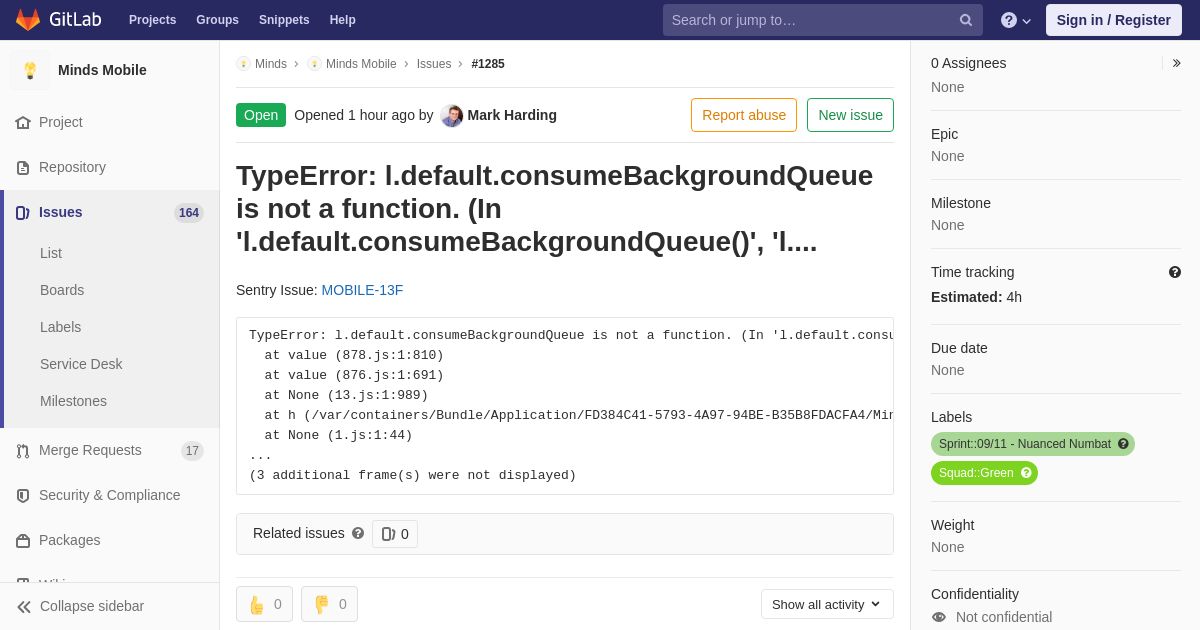Go to Issues breadcrumb link

(x=434, y=64)
